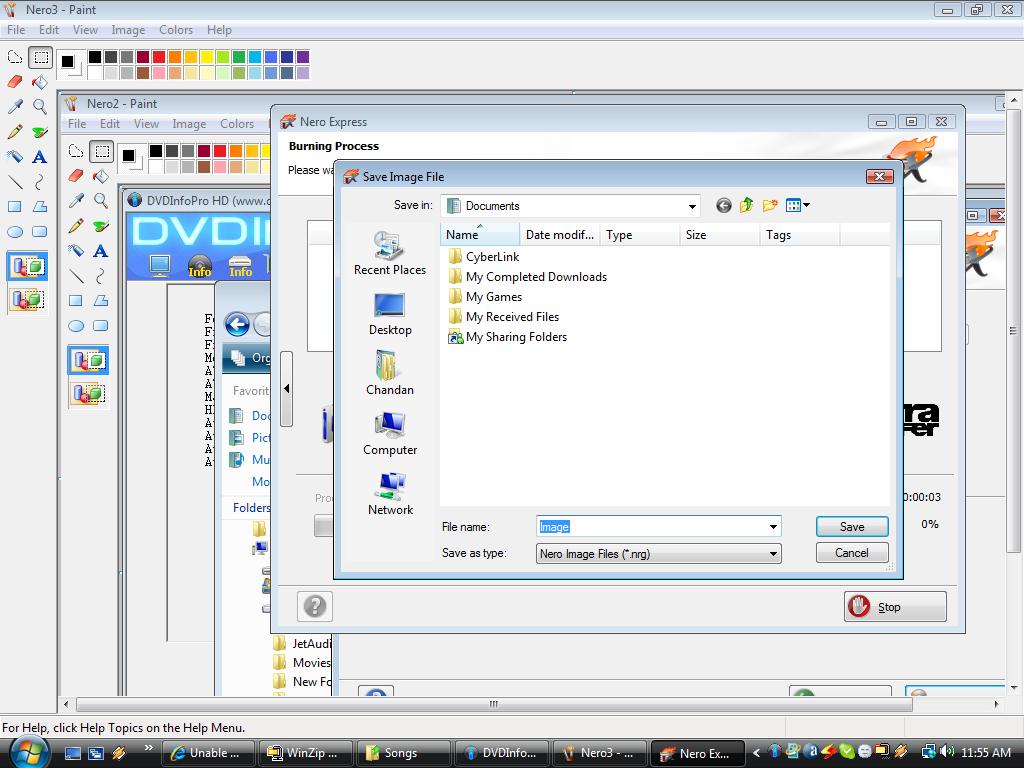Select the rectangular Select tool in Nero3 Paint
Image resolution: width=1024 pixels, height=768 pixels.
pos(40,57)
